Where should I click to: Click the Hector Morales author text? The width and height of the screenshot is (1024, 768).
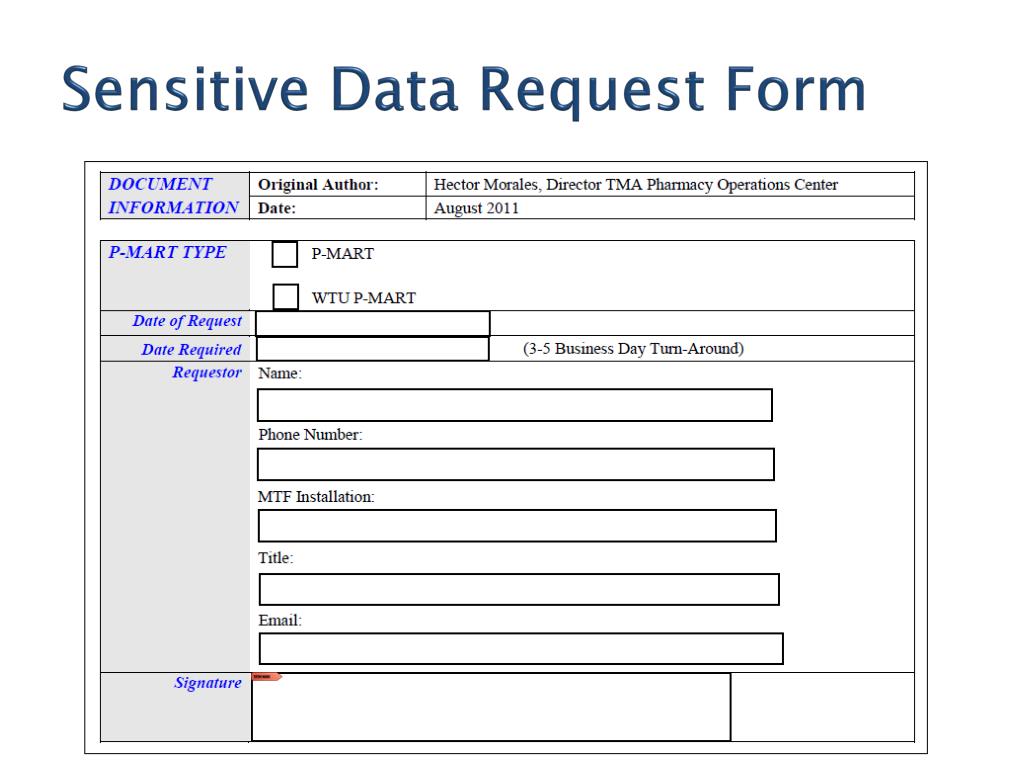(635, 185)
